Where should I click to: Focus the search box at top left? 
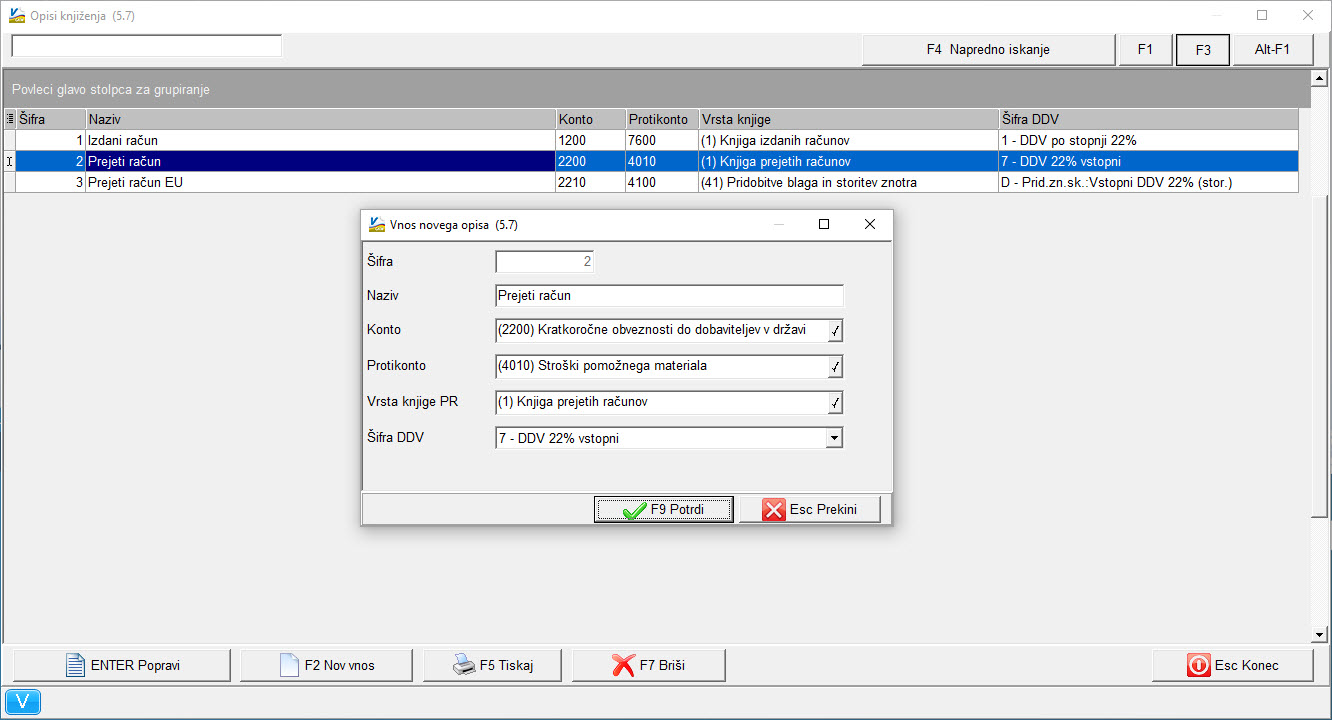click(x=147, y=46)
